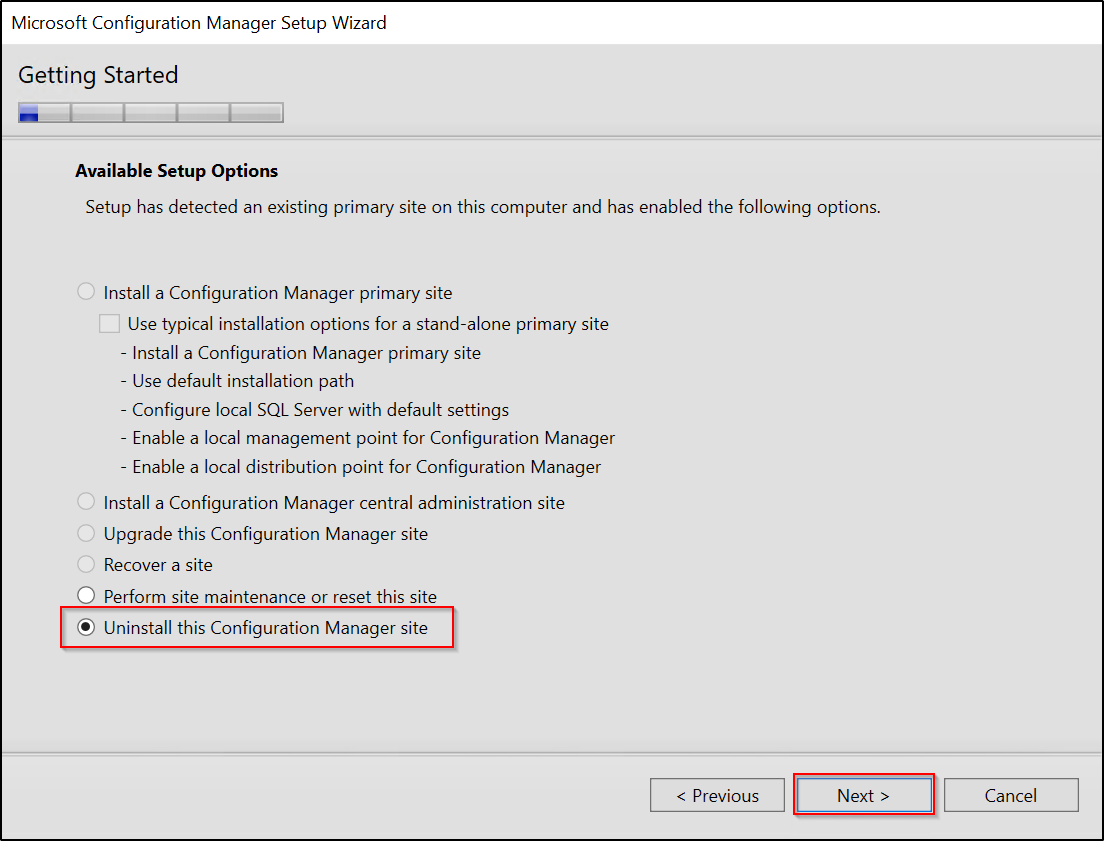Click 'Enable a local distribution point' text
The width and height of the screenshot is (1104, 841).
pyautogui.click(x=360, y=467)
